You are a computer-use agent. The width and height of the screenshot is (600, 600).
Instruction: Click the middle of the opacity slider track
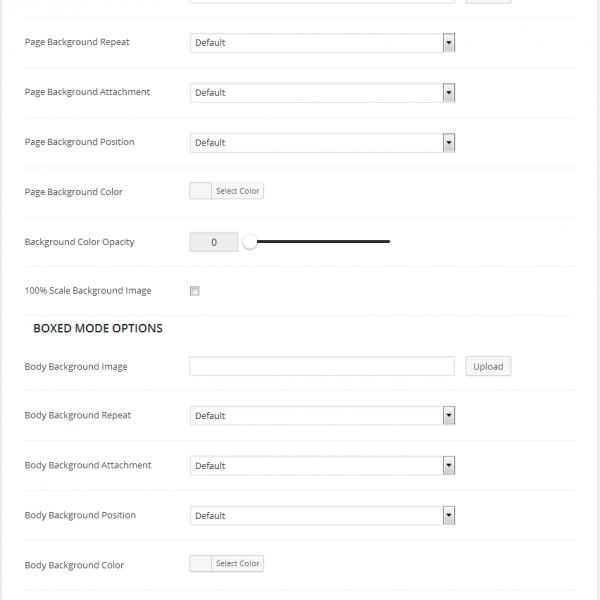[x=320, y=242]
